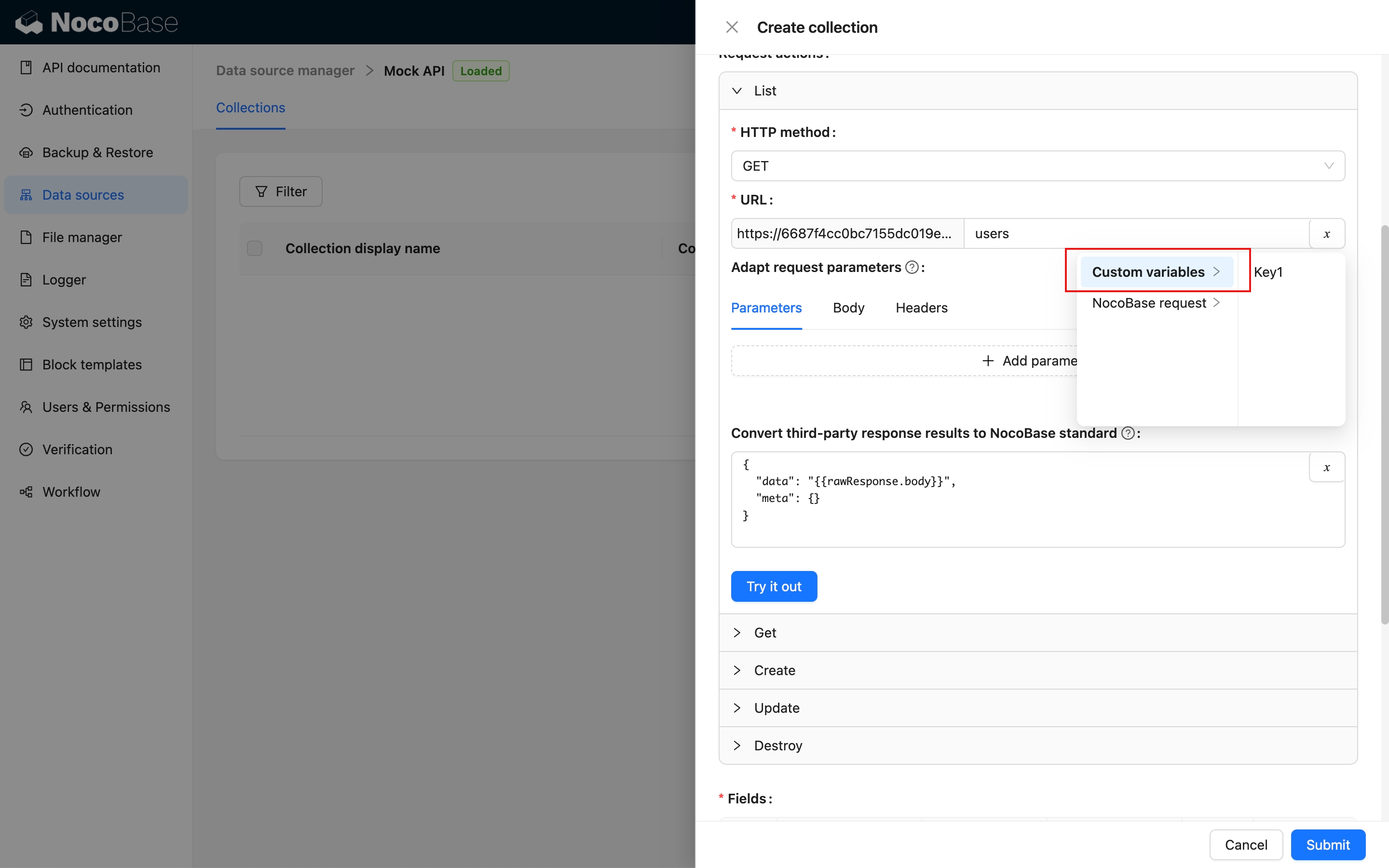Screen dimensions: 1389x868
Task: Click the URL variable x icon
Action: point(1326,234)
